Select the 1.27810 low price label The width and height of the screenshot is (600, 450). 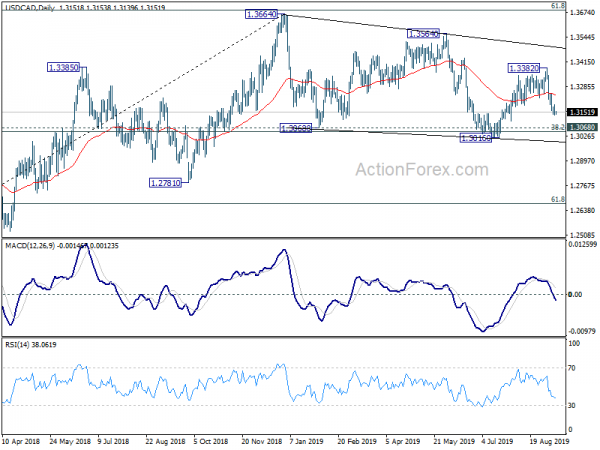pos(165,183)
